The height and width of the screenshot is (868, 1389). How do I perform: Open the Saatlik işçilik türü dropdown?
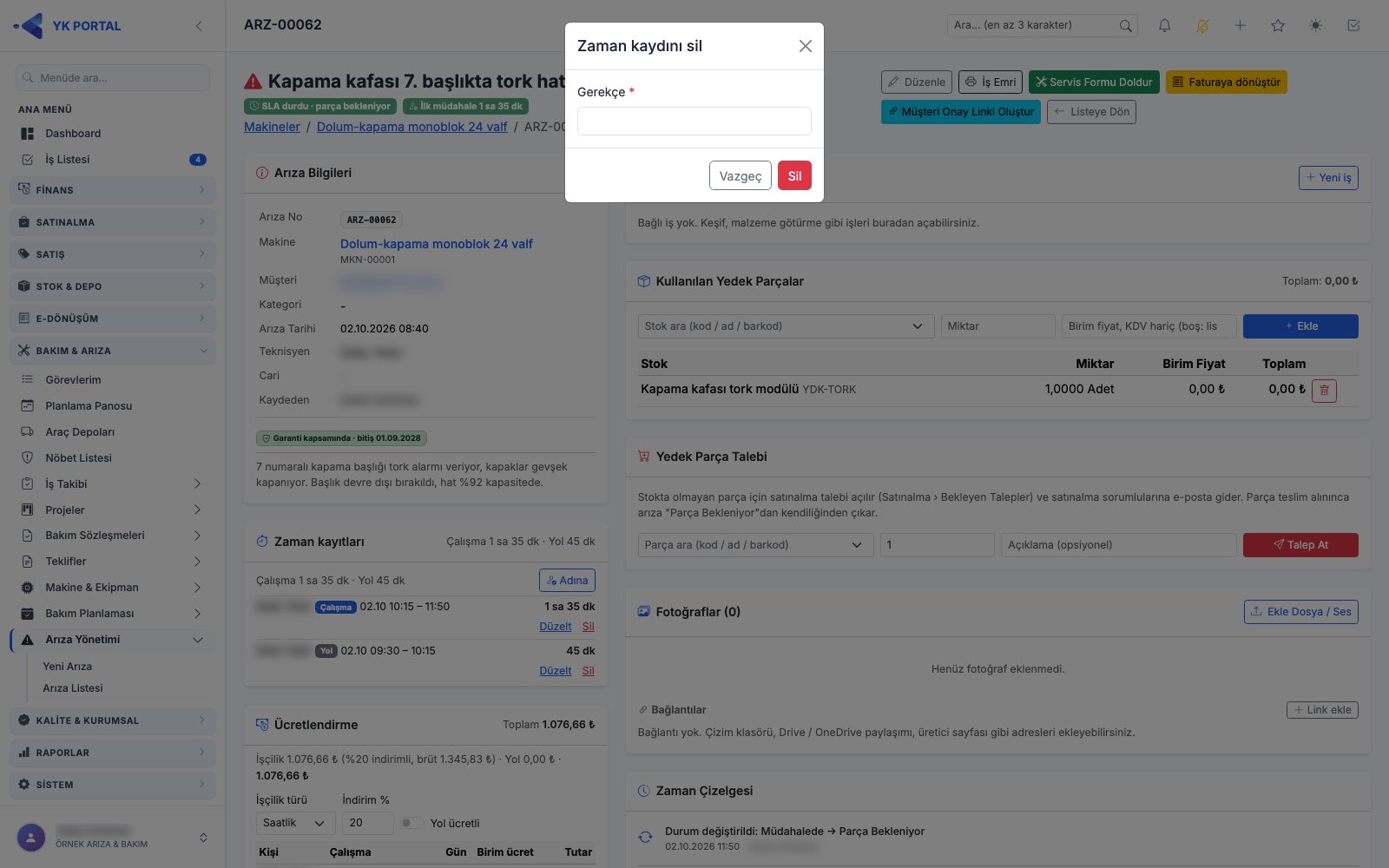click(x=295, y=823)
